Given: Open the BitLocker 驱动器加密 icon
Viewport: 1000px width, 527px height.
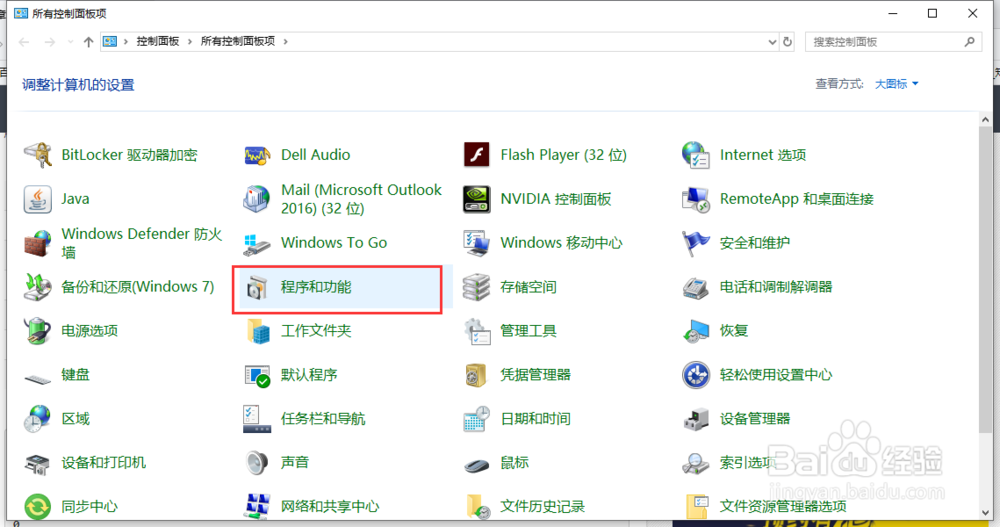Looking at the screenshot, I should click(38, 155).
